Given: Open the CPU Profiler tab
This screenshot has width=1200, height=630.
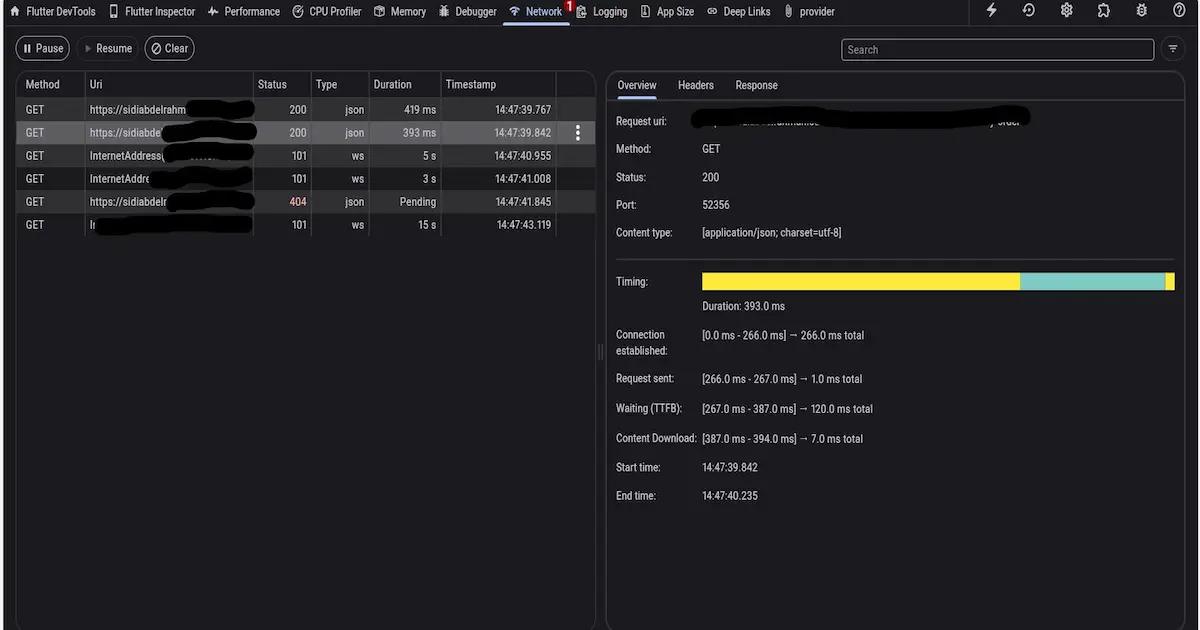Looking at the screenshot, I should click(327, 12).
